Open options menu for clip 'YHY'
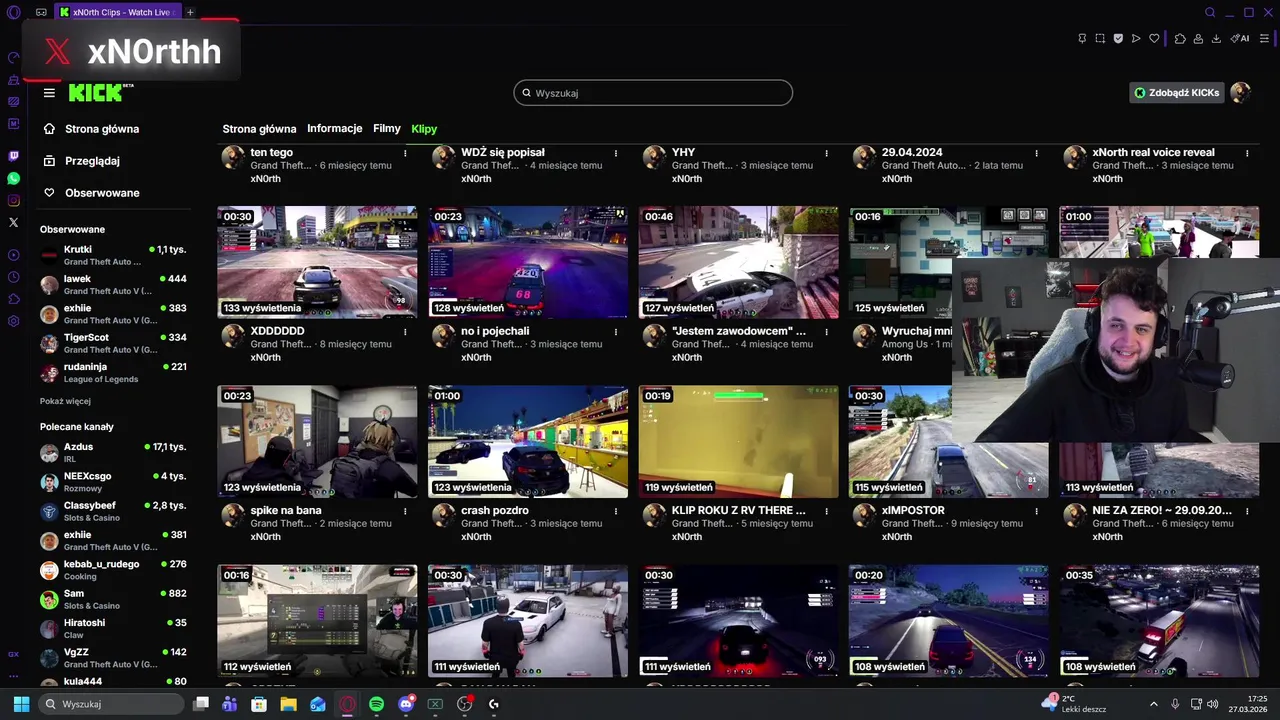The image size is (1280, 720). tap(826, 153)
